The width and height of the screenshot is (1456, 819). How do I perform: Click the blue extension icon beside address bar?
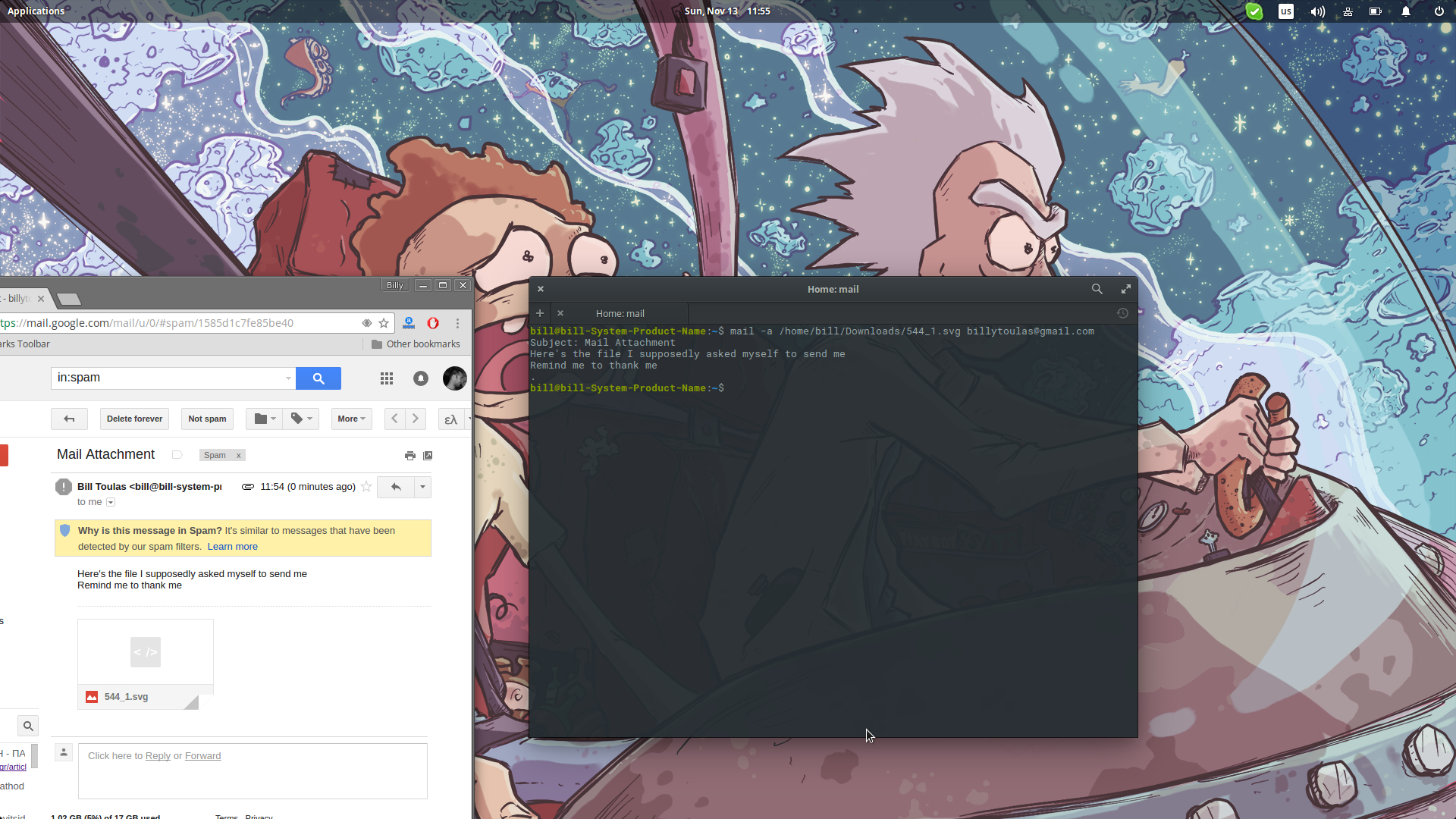[x=409, y=323]
